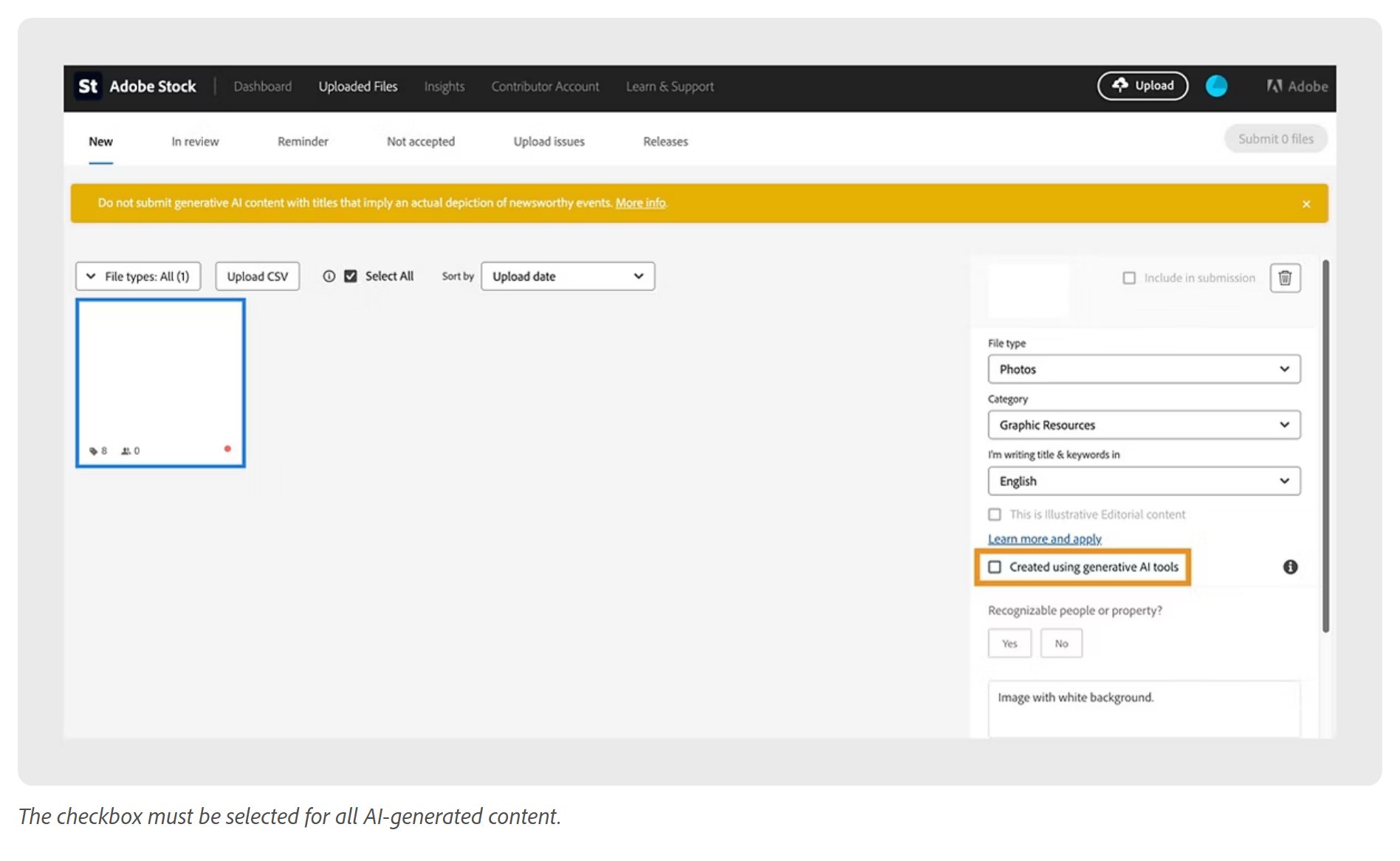Click the Upload button in header

1142,86
